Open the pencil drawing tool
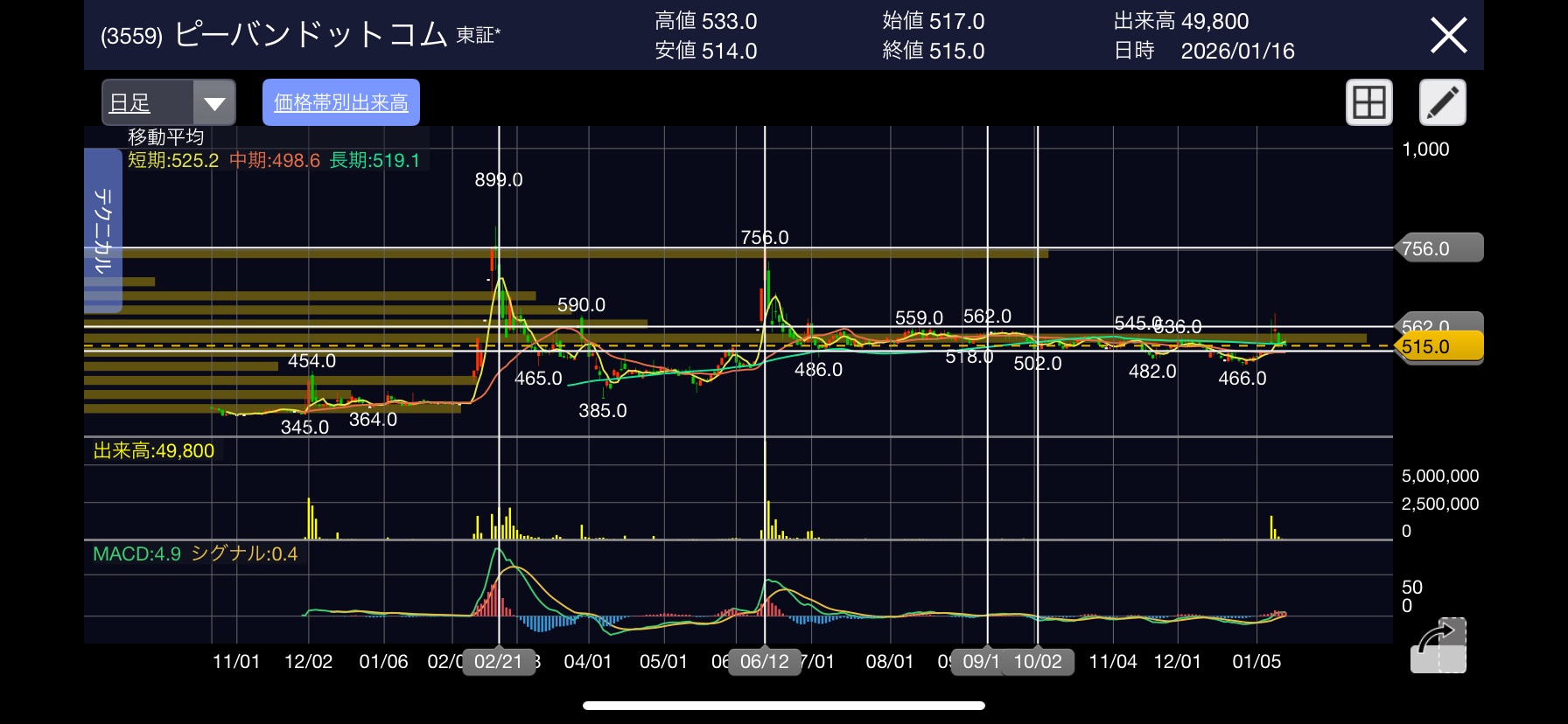 click(1442, 102)
